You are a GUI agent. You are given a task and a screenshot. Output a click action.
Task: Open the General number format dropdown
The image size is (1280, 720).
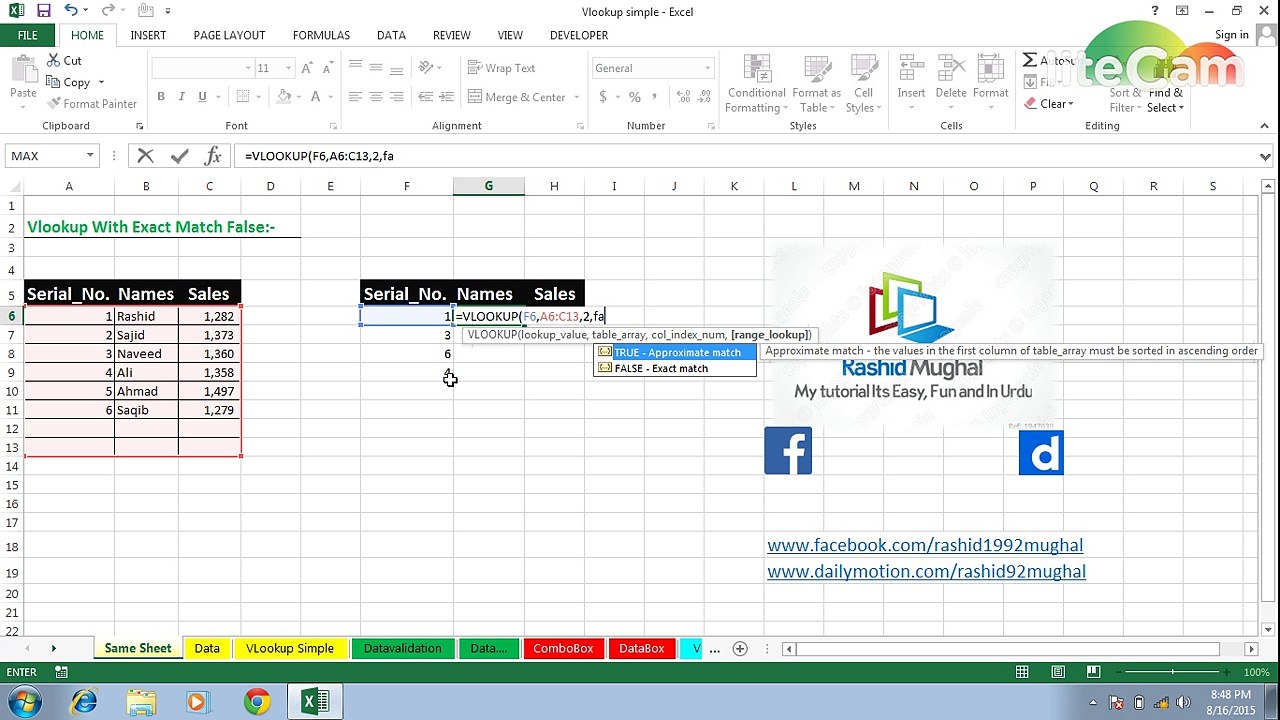pyautogui.click(x=707, y=68)
